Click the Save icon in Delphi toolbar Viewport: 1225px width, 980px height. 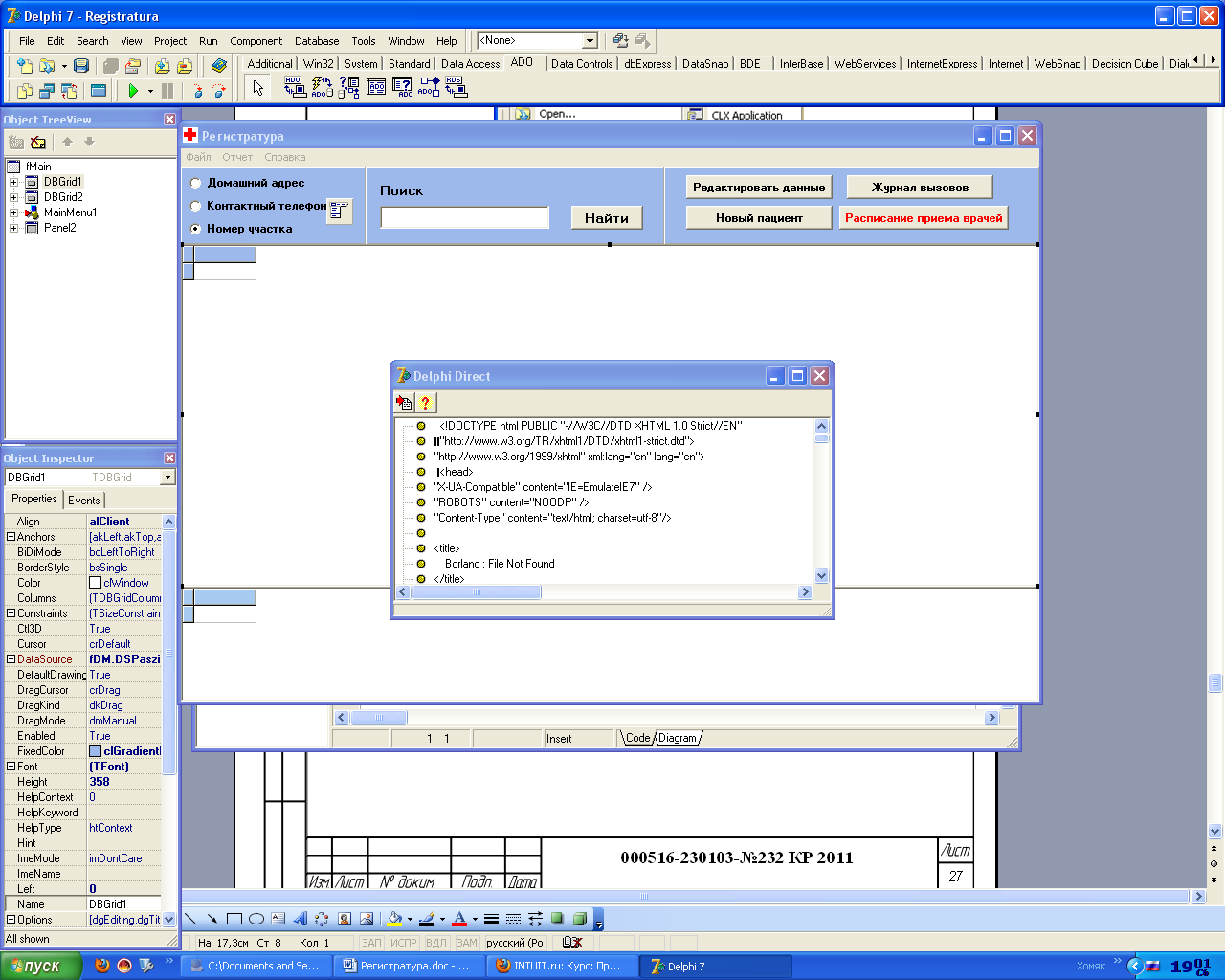81,66
